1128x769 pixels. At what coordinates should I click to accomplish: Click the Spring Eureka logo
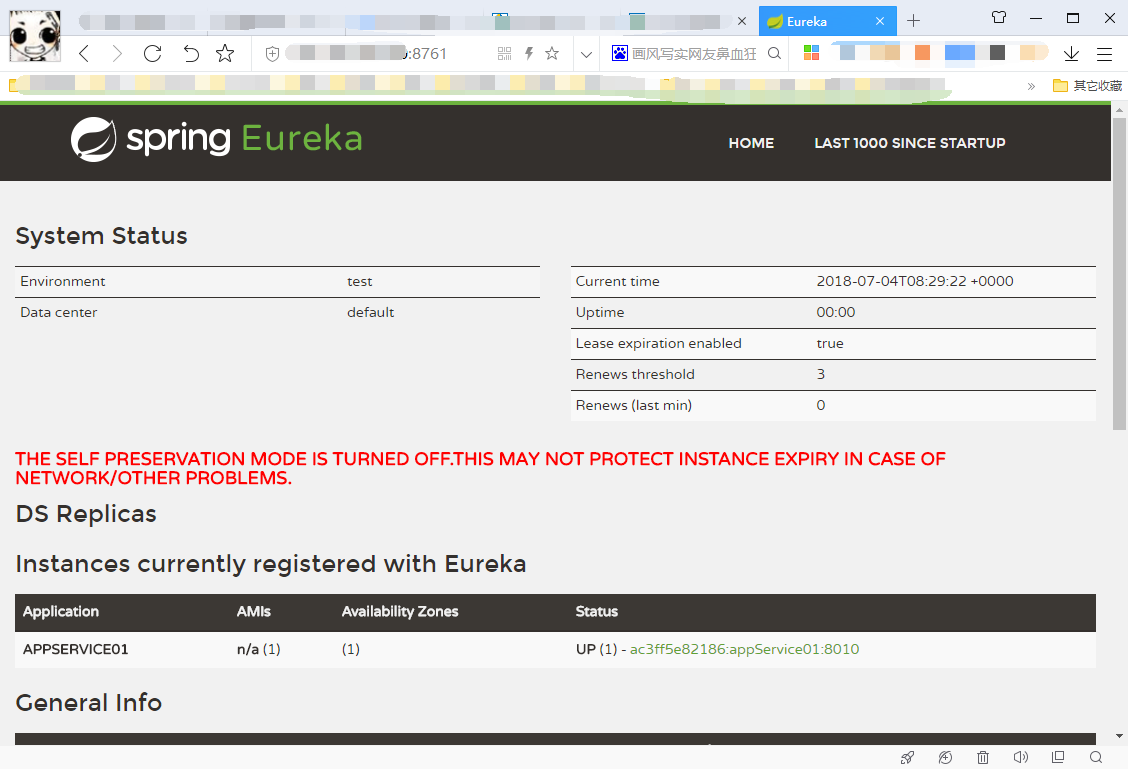pyautogui.click(x=217, y=139)
